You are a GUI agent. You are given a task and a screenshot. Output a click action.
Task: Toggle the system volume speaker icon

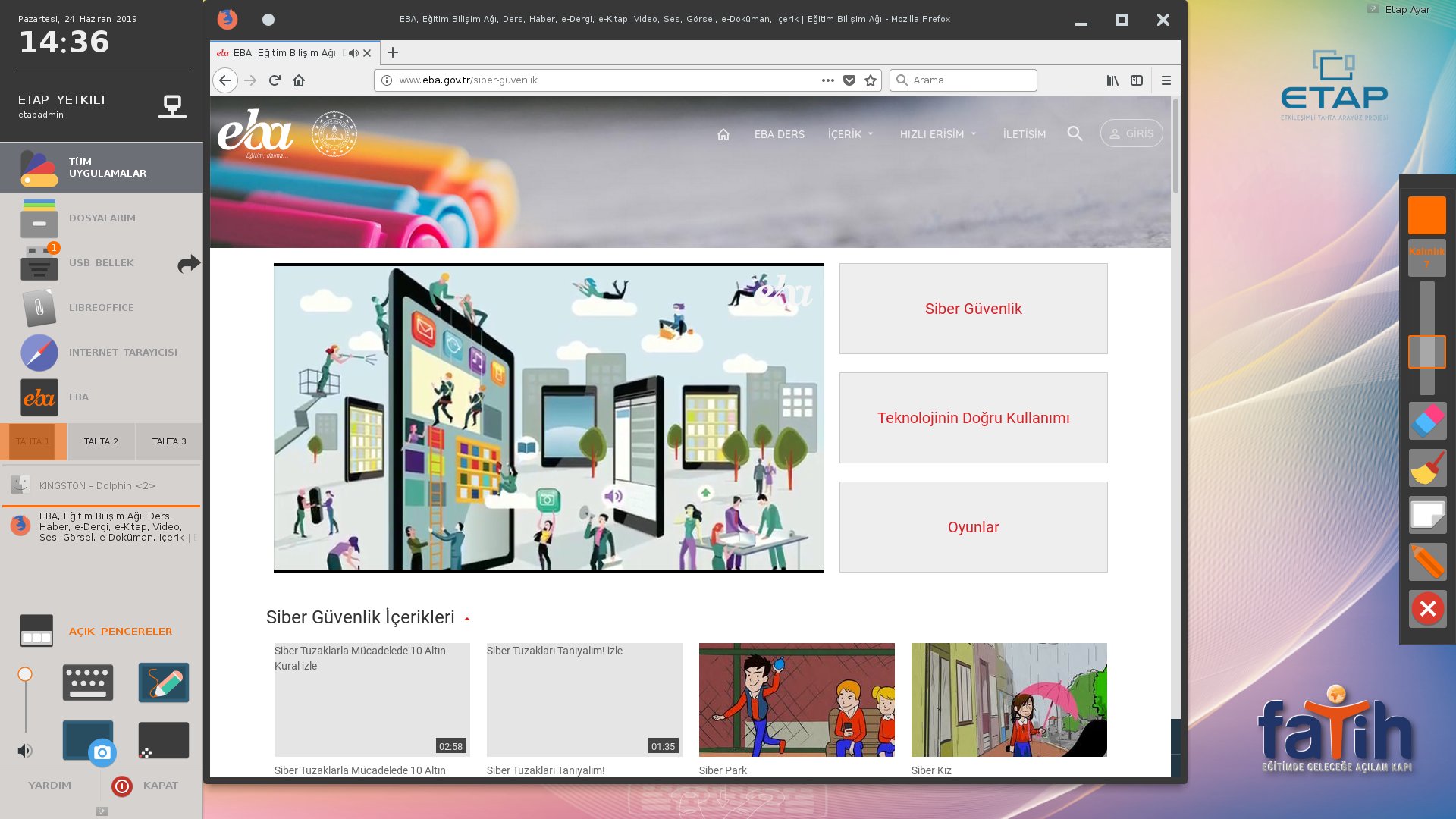tap(25, 751)
